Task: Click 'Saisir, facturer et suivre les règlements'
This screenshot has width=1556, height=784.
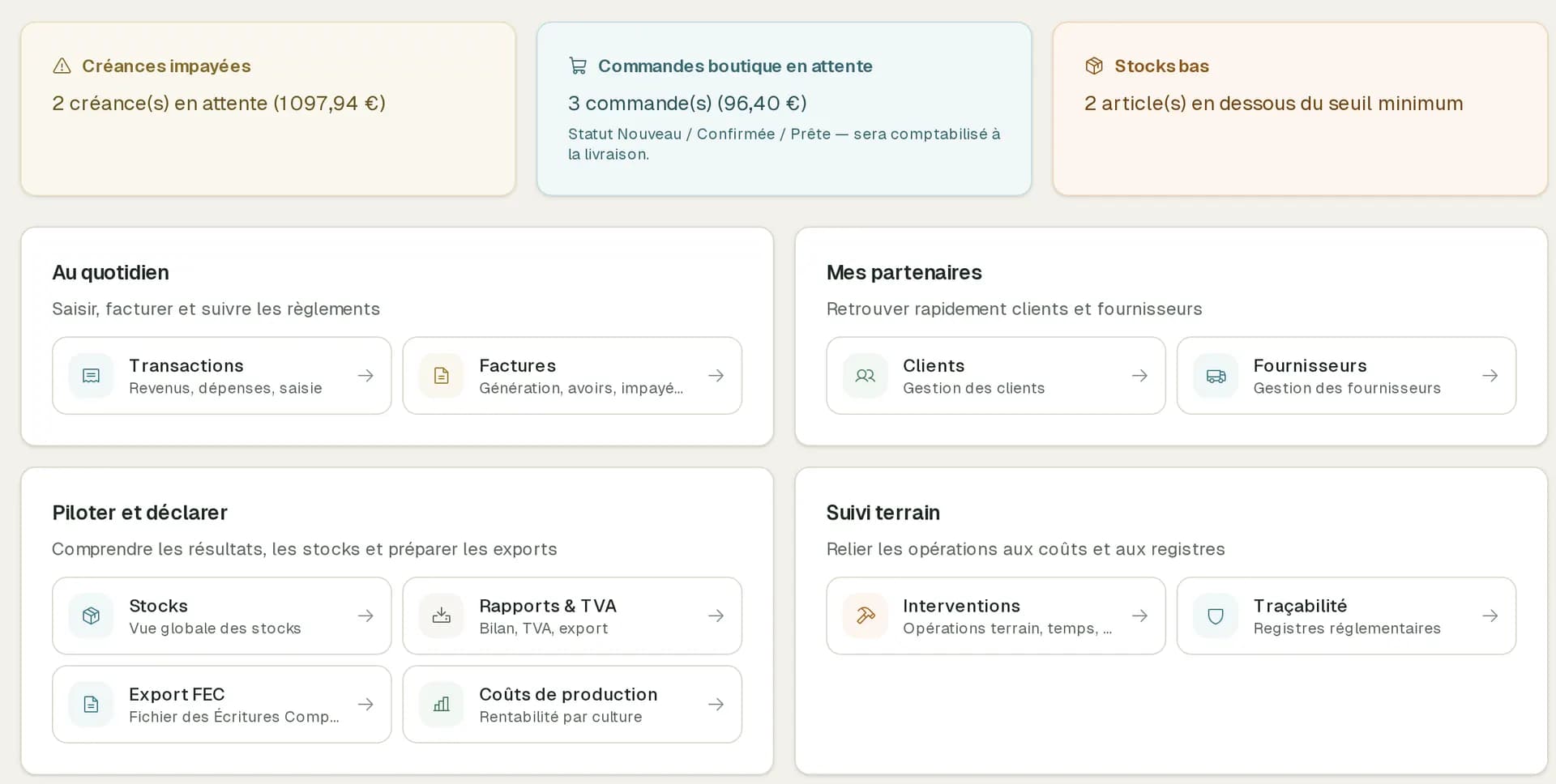Action: (x=216, y=309)
